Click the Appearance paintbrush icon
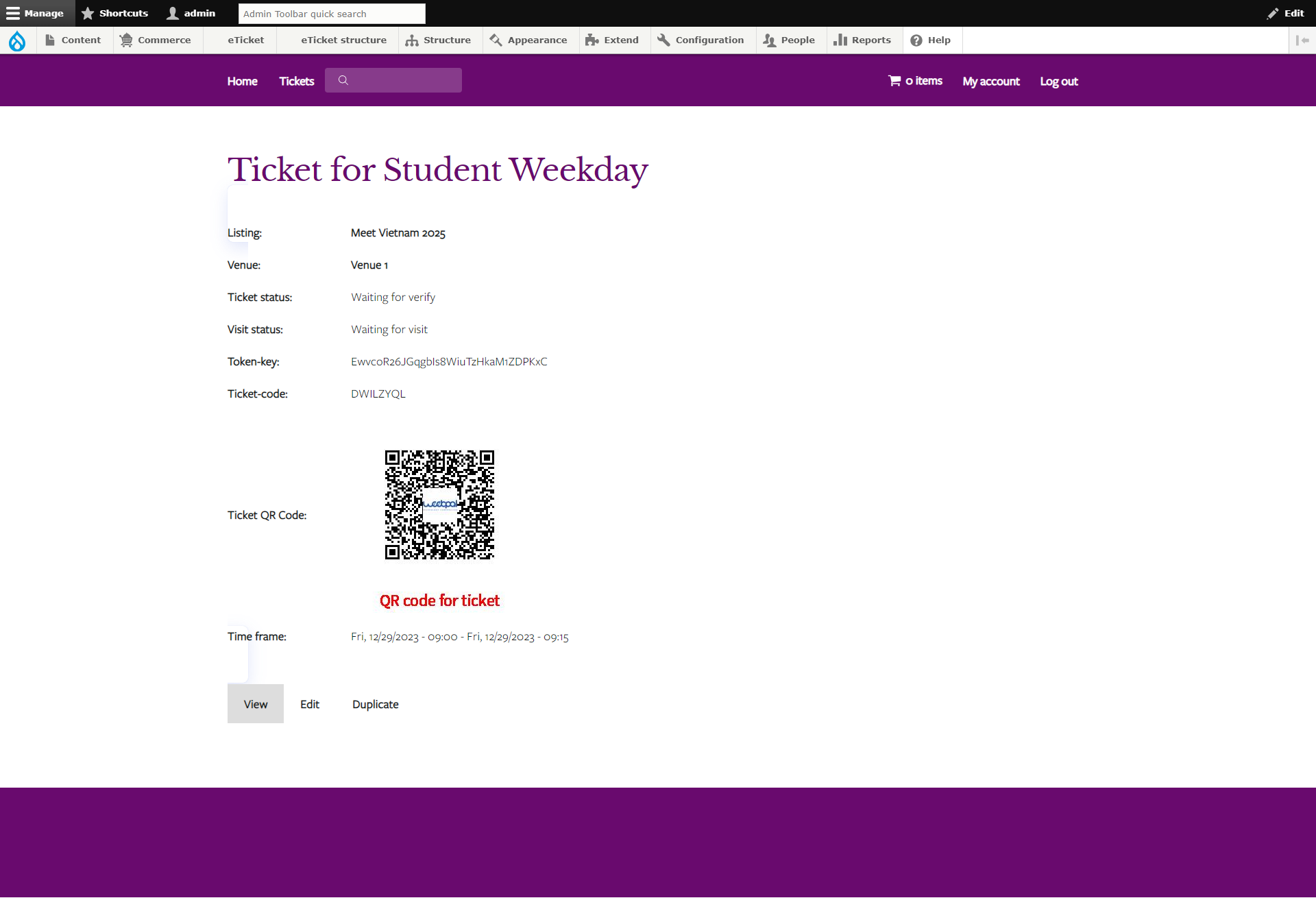 [495, 40]
